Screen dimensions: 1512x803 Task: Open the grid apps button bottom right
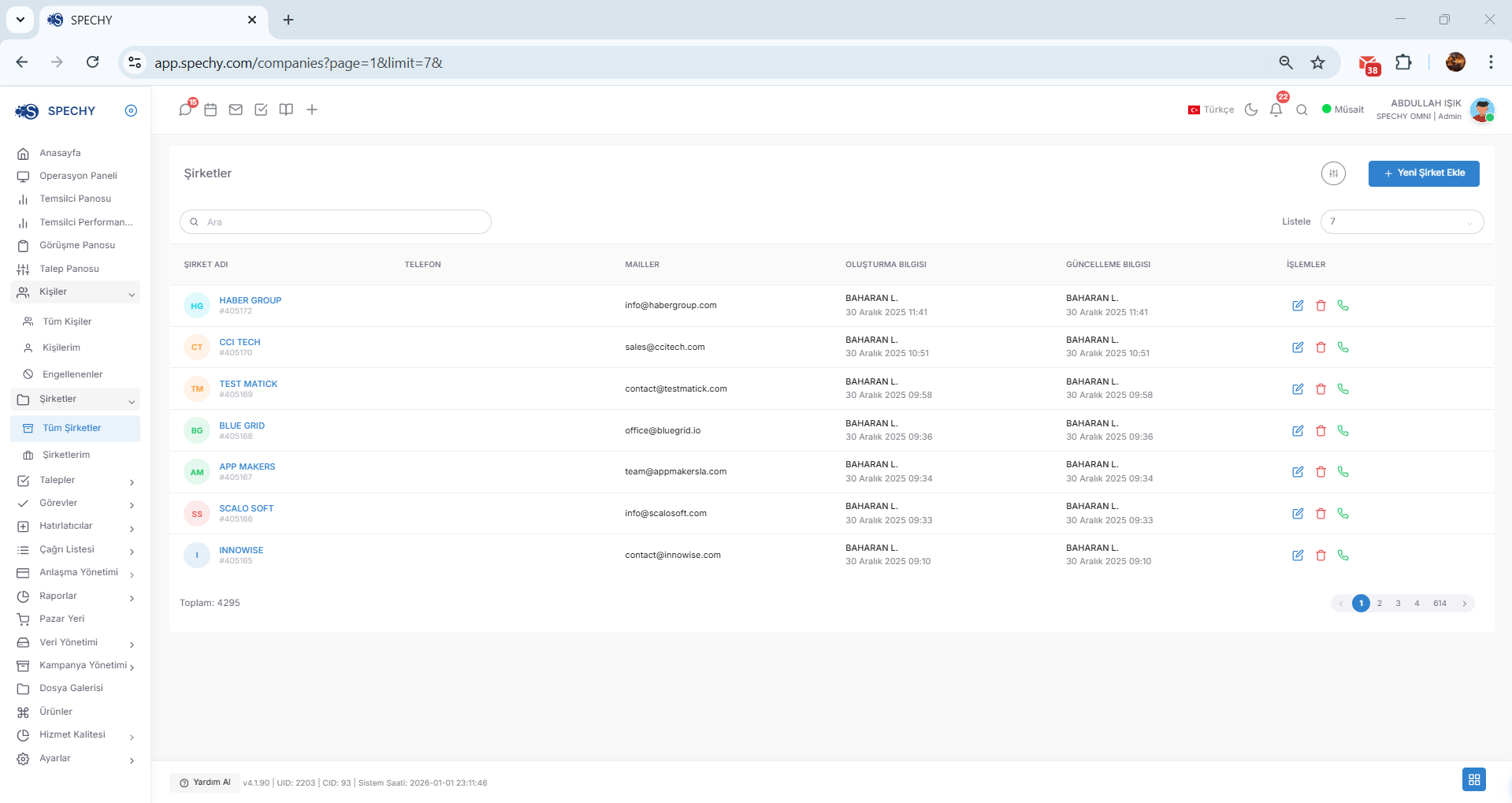(1473, 779)
